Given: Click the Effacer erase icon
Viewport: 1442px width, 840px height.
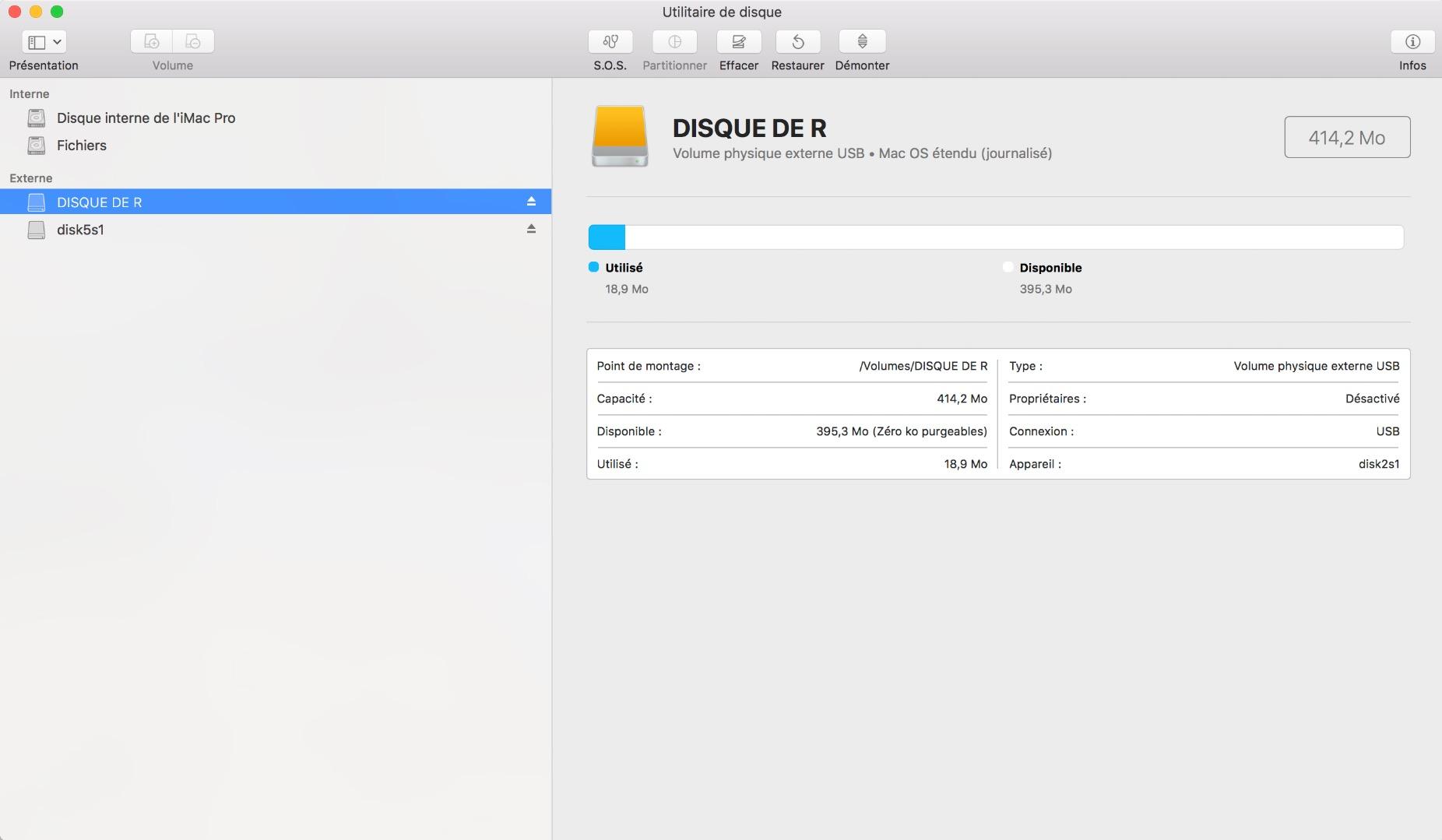Looking at the screenshot, I should pos(739,42).
